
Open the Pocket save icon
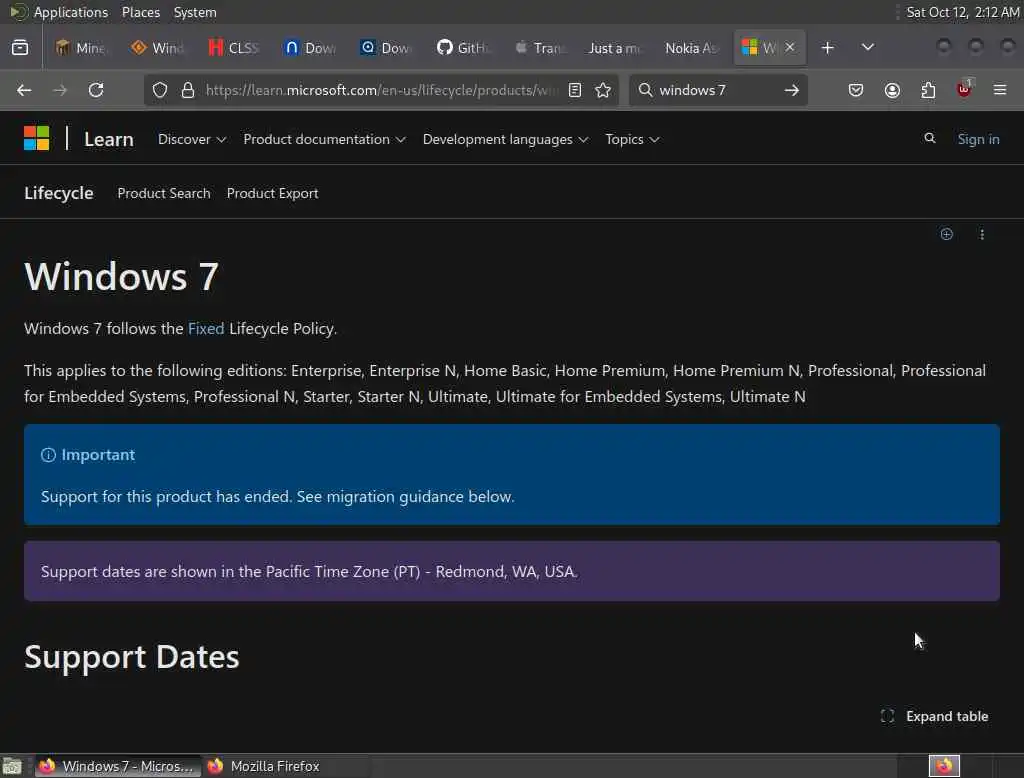point(856,90)
